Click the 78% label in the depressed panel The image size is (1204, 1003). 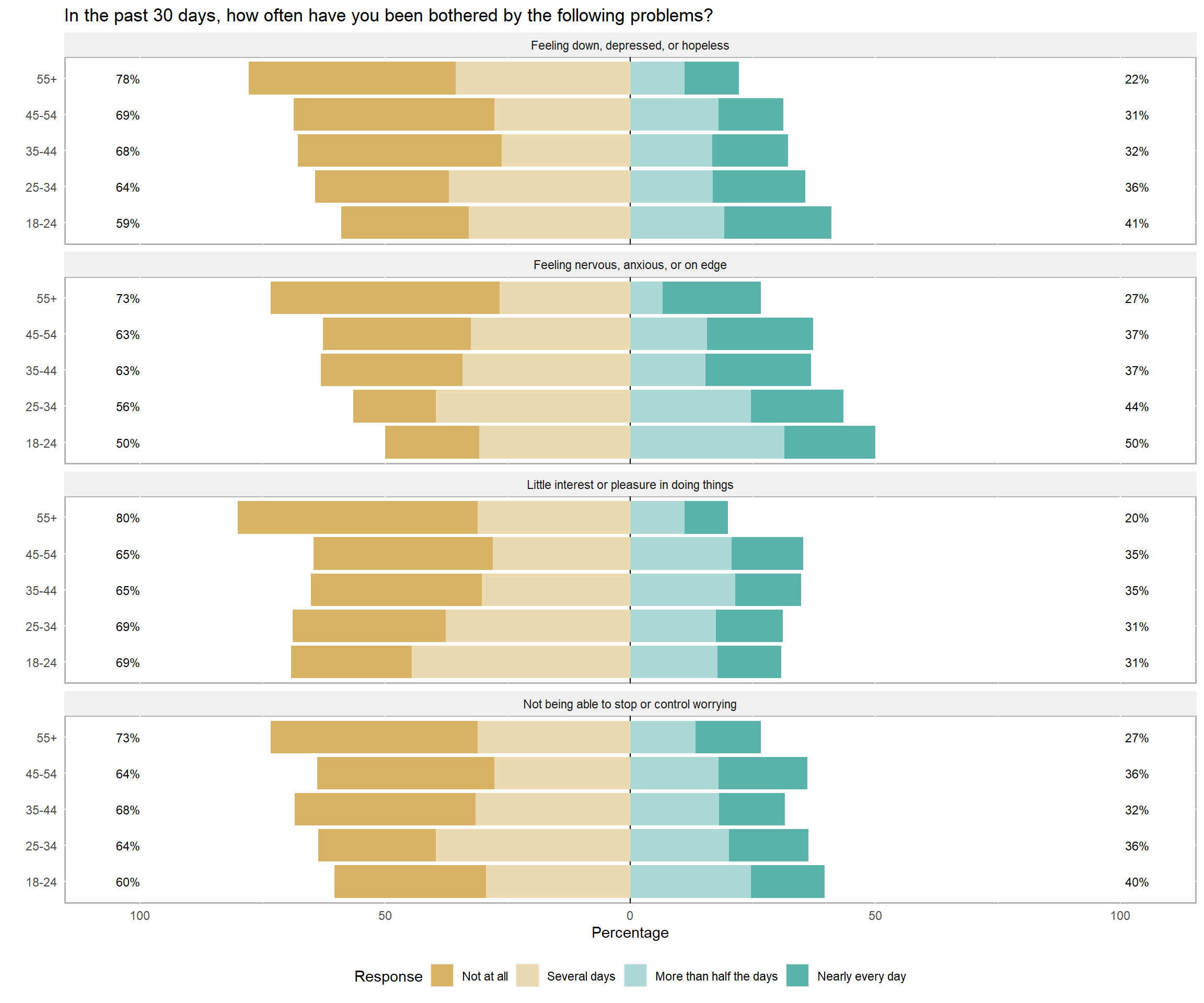128,79
